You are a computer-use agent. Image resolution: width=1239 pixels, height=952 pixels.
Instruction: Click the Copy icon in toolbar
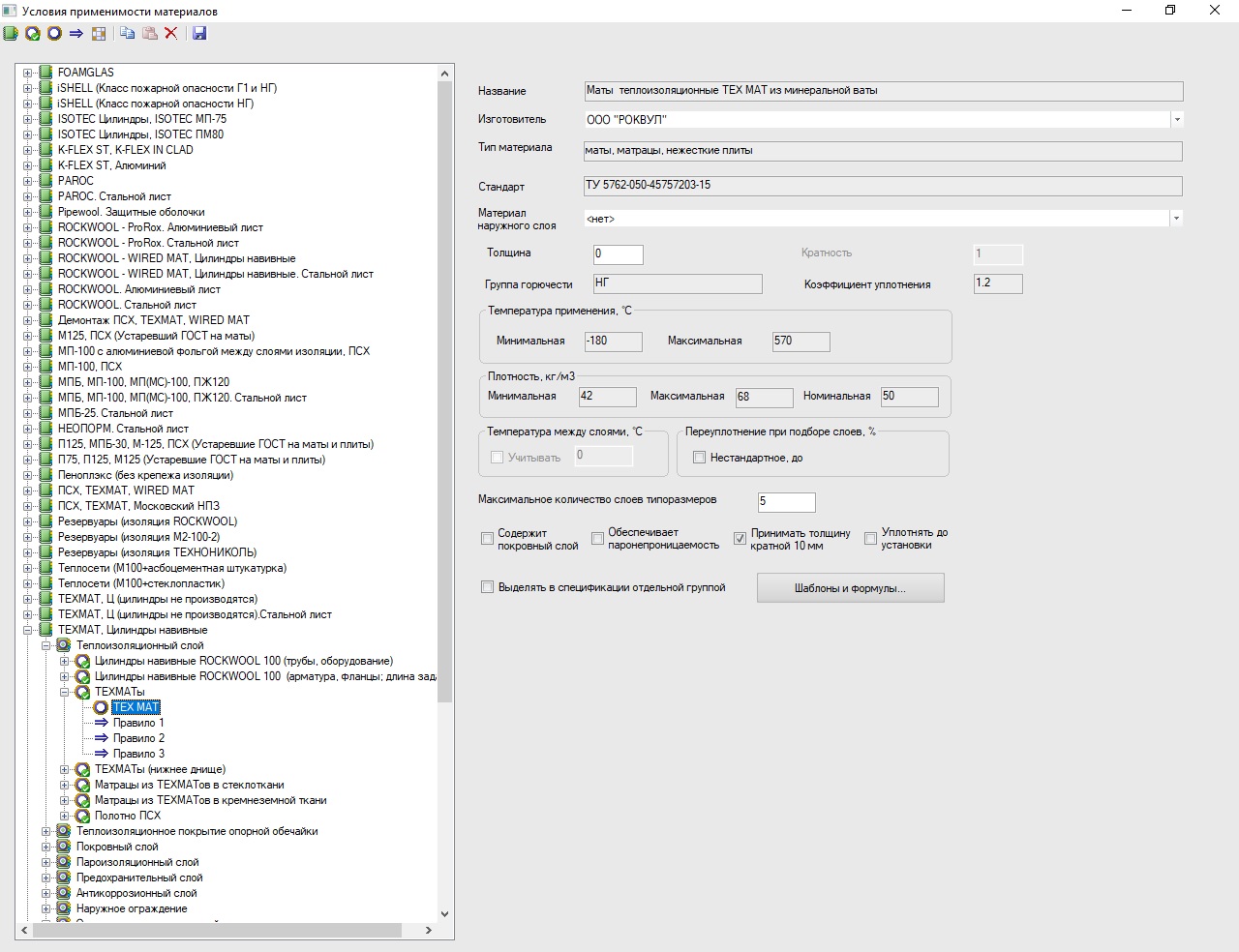coord(128,33)
